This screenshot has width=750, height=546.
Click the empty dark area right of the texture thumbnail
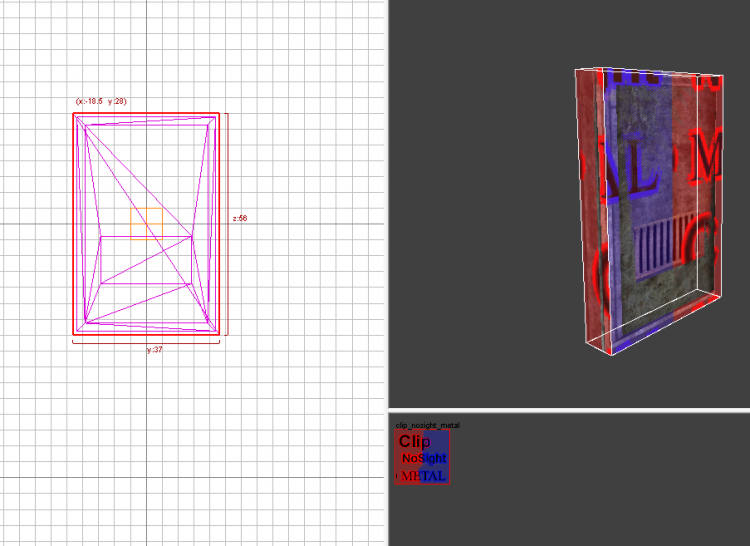click(600, 480)
